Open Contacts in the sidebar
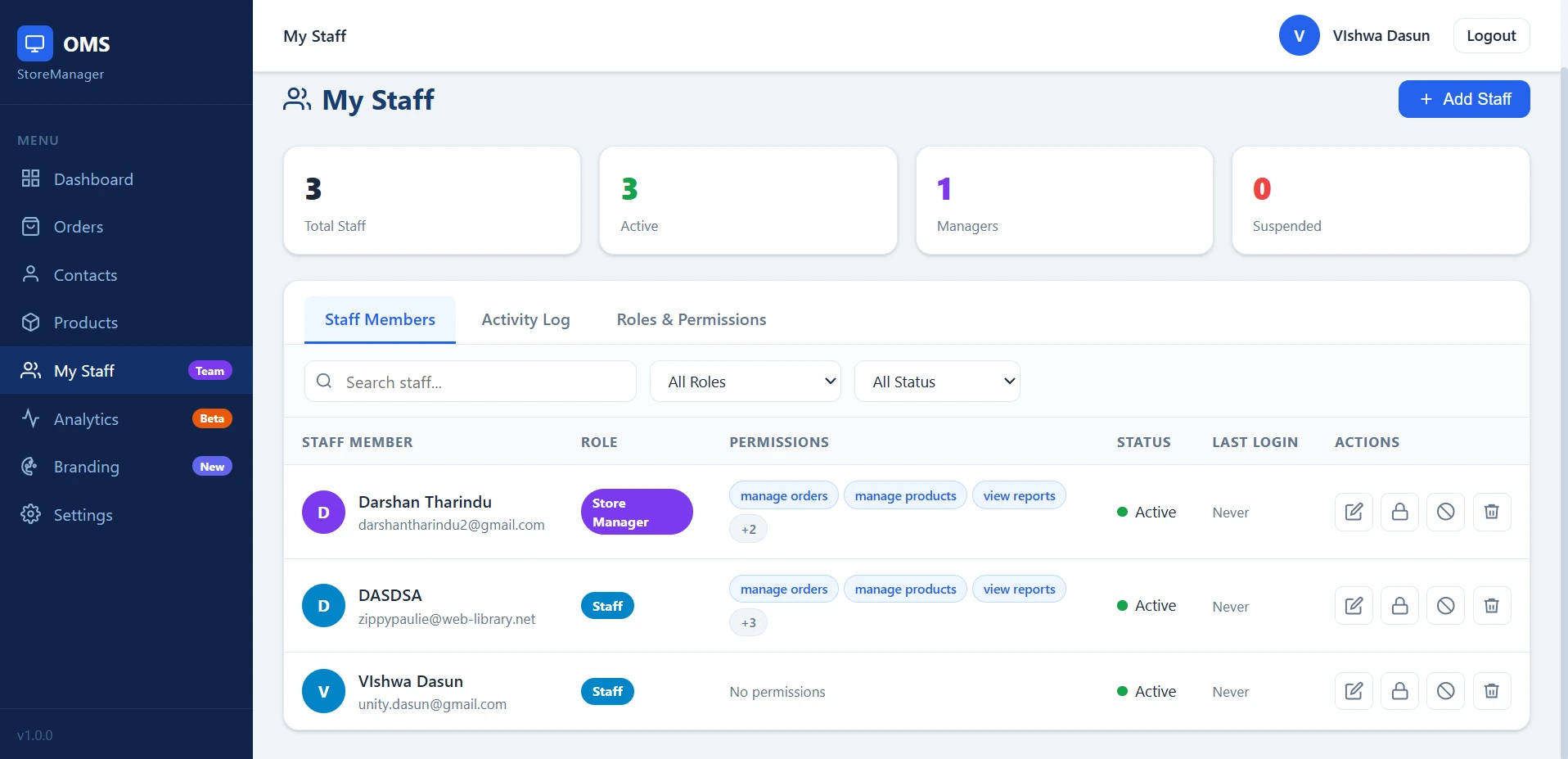Viewport: 1568px width, 759px height. pyautogui.click(x=126, y=275)
